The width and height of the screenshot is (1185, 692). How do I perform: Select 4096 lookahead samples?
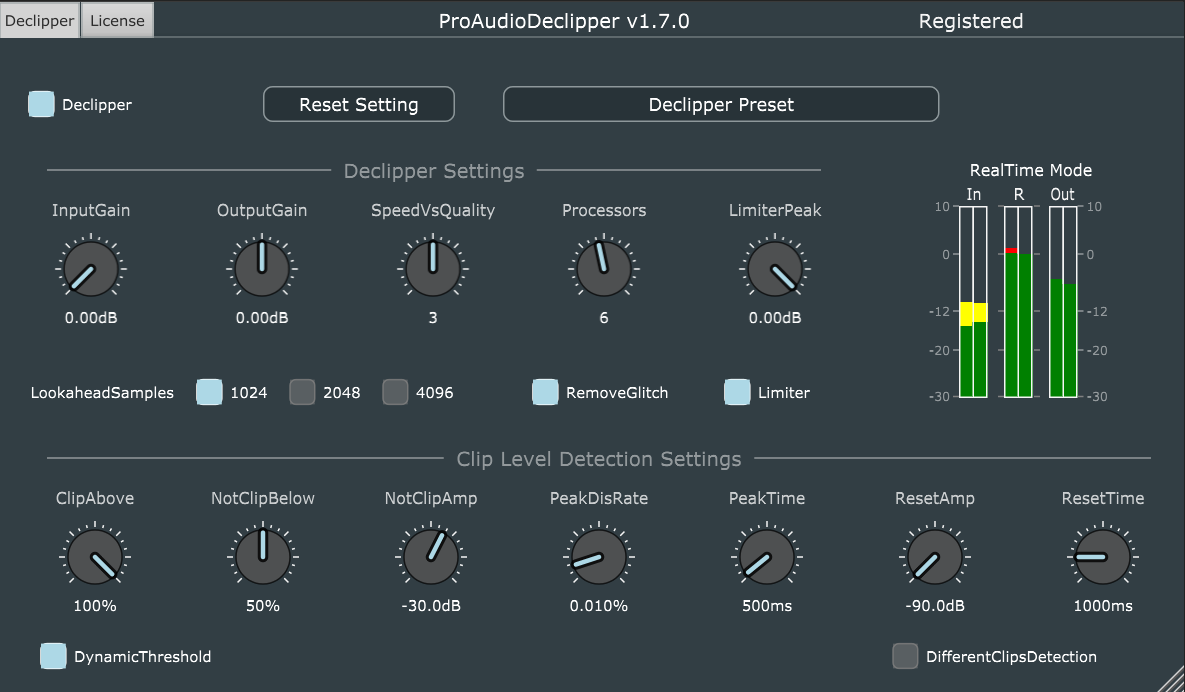click(396, 392)
